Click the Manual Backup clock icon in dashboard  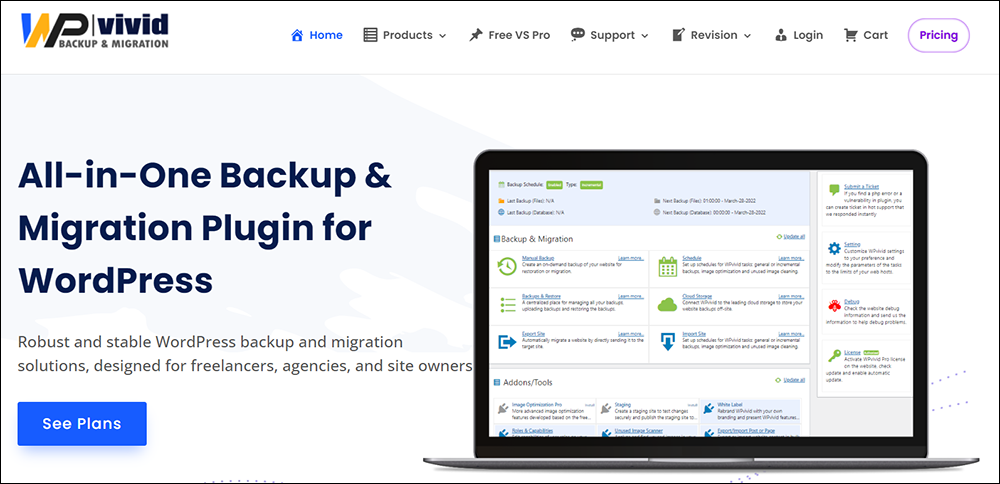tap(506, 267)
